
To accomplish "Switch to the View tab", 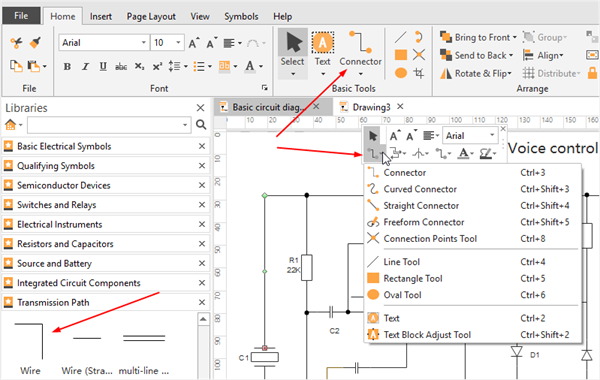I will coord(200,16).
